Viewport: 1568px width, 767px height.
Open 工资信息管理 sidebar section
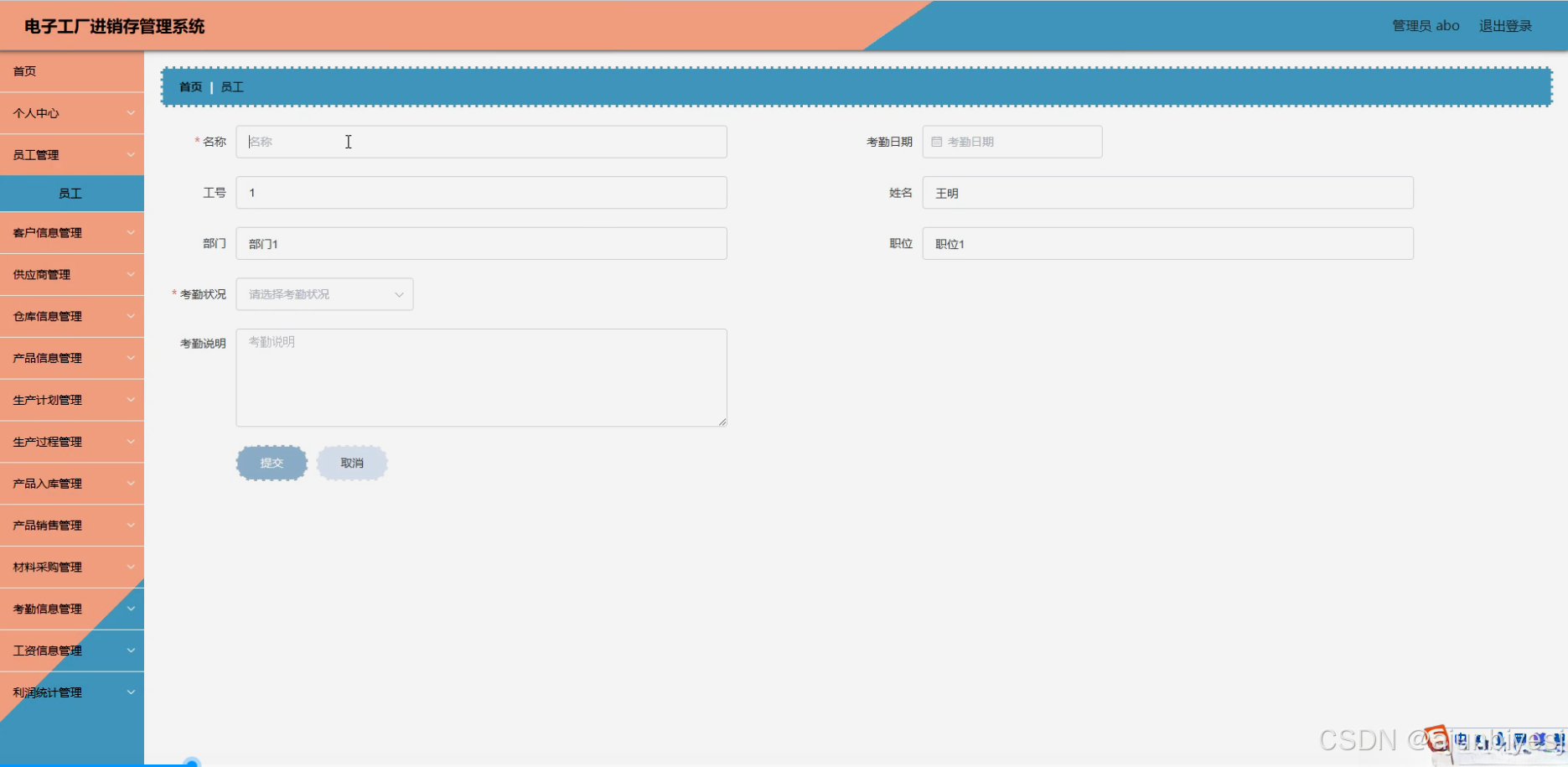[72, 650]
